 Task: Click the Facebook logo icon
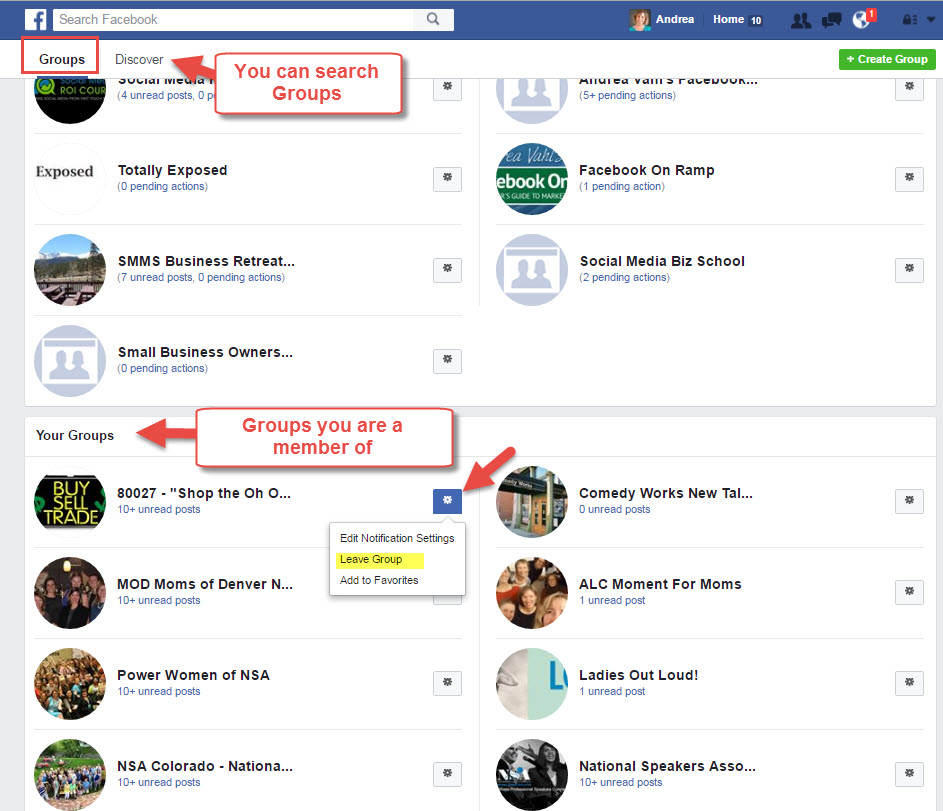[36, 19]
